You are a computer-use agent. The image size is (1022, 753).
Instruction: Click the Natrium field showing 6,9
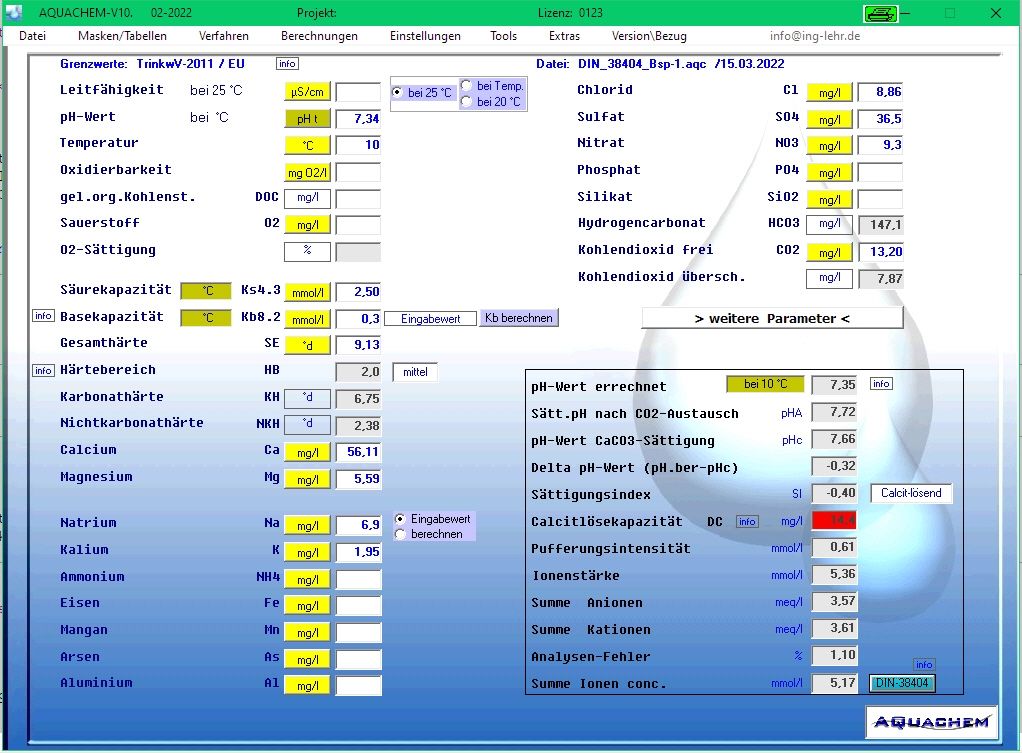coord(358,525)
